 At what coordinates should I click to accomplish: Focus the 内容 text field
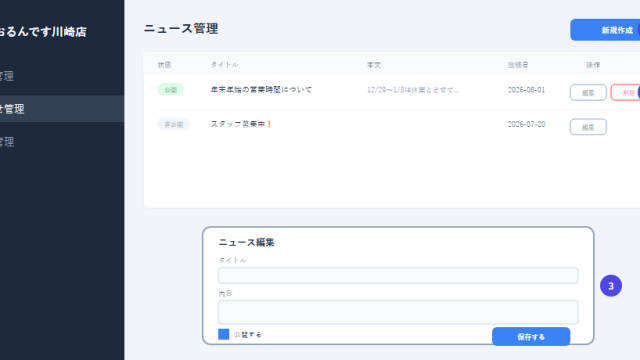click(398, 312)
